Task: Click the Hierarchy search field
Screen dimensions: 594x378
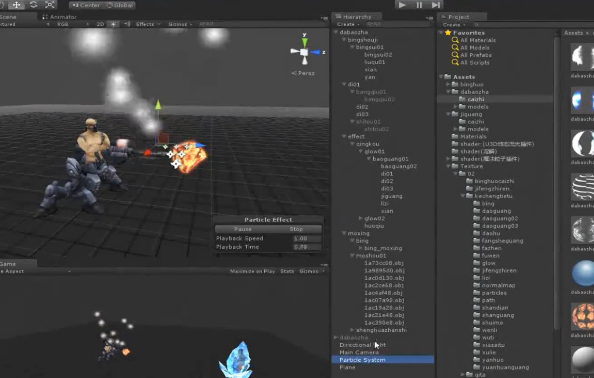Action: [x=398, y=24]
